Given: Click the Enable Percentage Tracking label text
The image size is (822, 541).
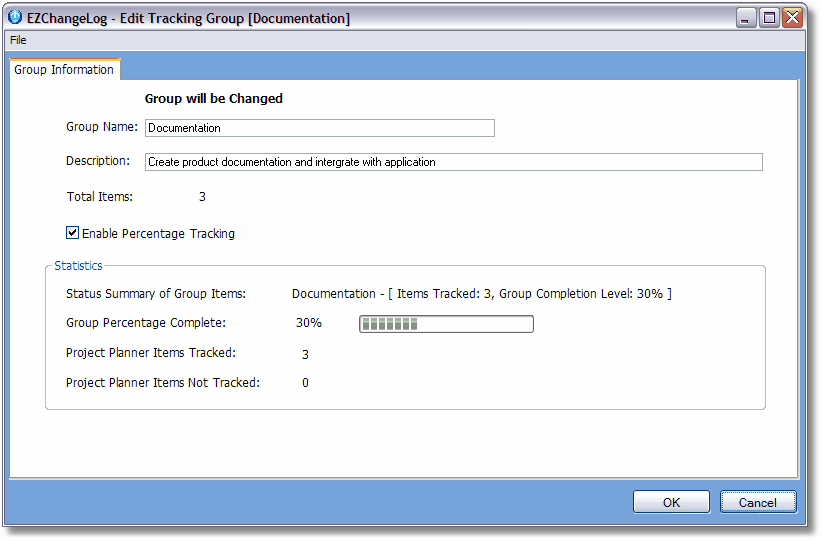Looking at the screenshot, I should 158,234.
